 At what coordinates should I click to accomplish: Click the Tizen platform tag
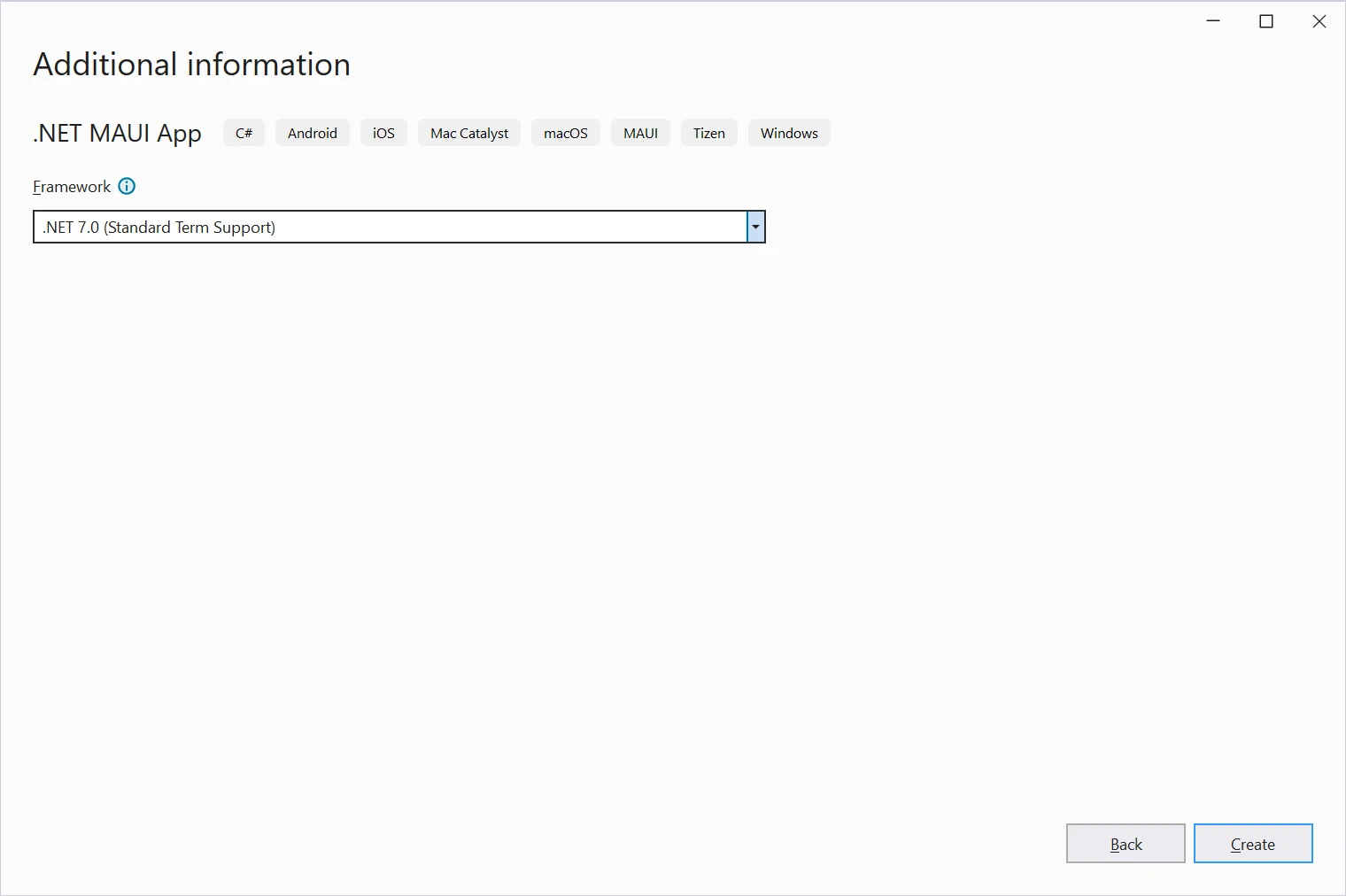coord(708,133)
